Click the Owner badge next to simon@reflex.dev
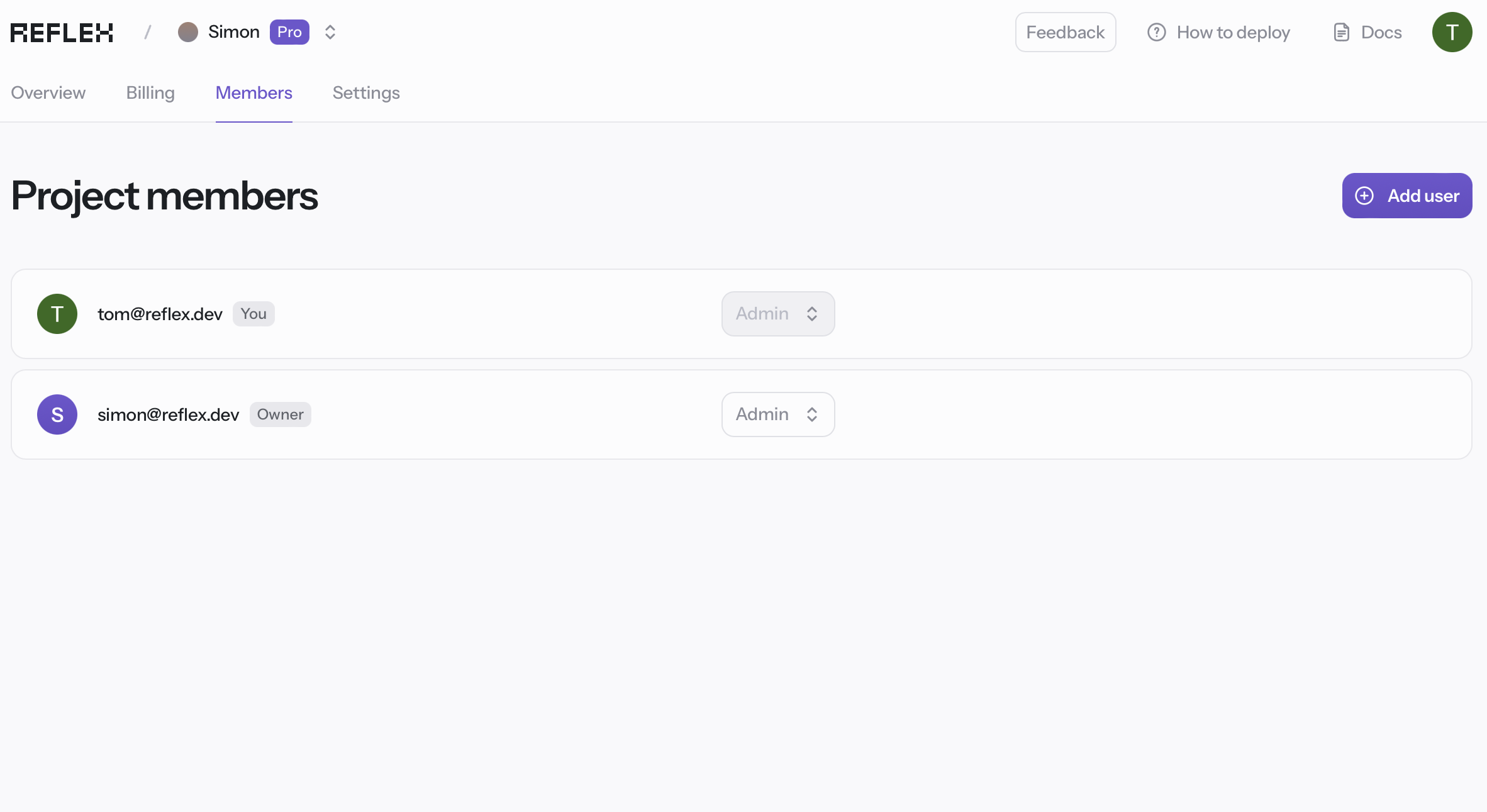The height and width of the screenshot is (812, 1487). (x=280, y=414)
